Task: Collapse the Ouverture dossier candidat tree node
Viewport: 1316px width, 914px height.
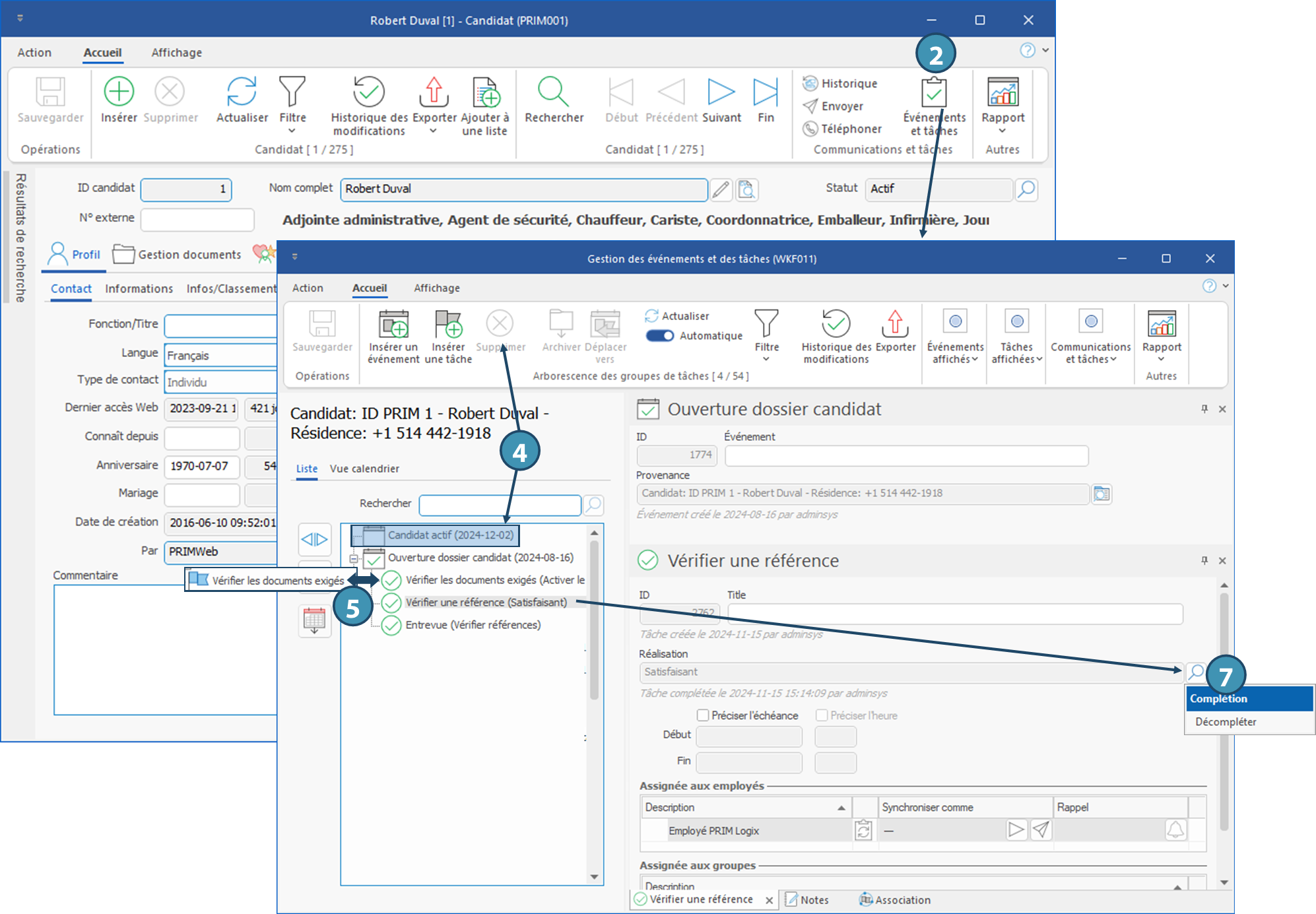Action: (354, 559)
